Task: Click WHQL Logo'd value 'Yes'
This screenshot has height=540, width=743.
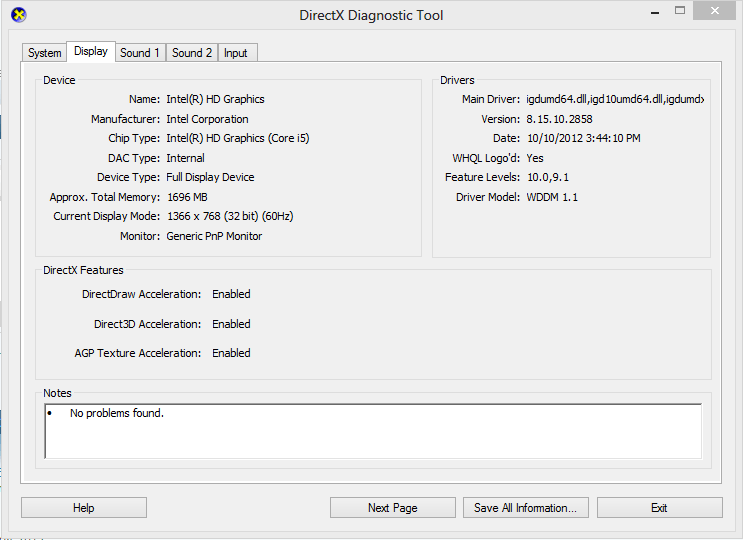Action: tap(535, 158)
